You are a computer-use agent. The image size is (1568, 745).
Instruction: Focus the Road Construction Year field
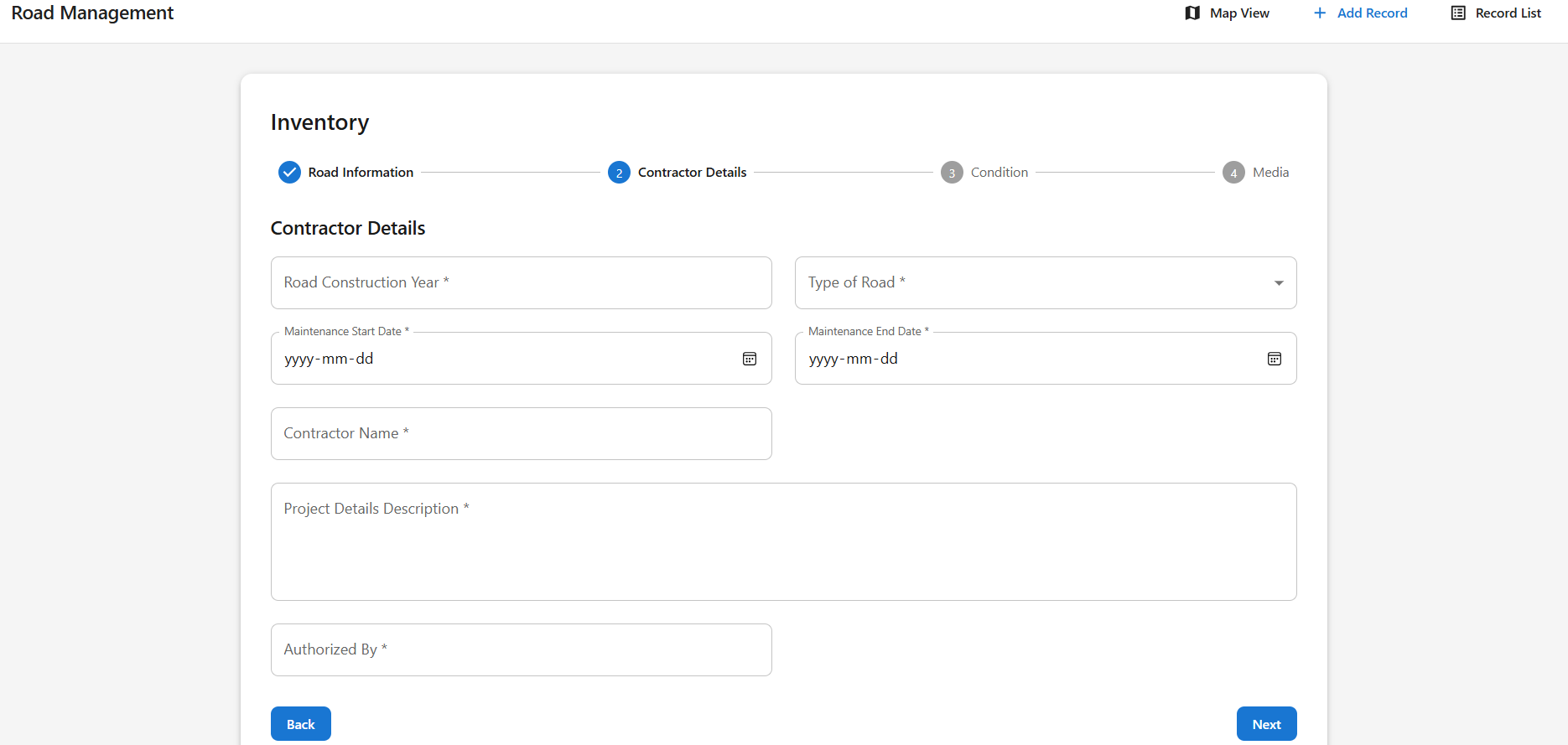[x=522, y=283]
